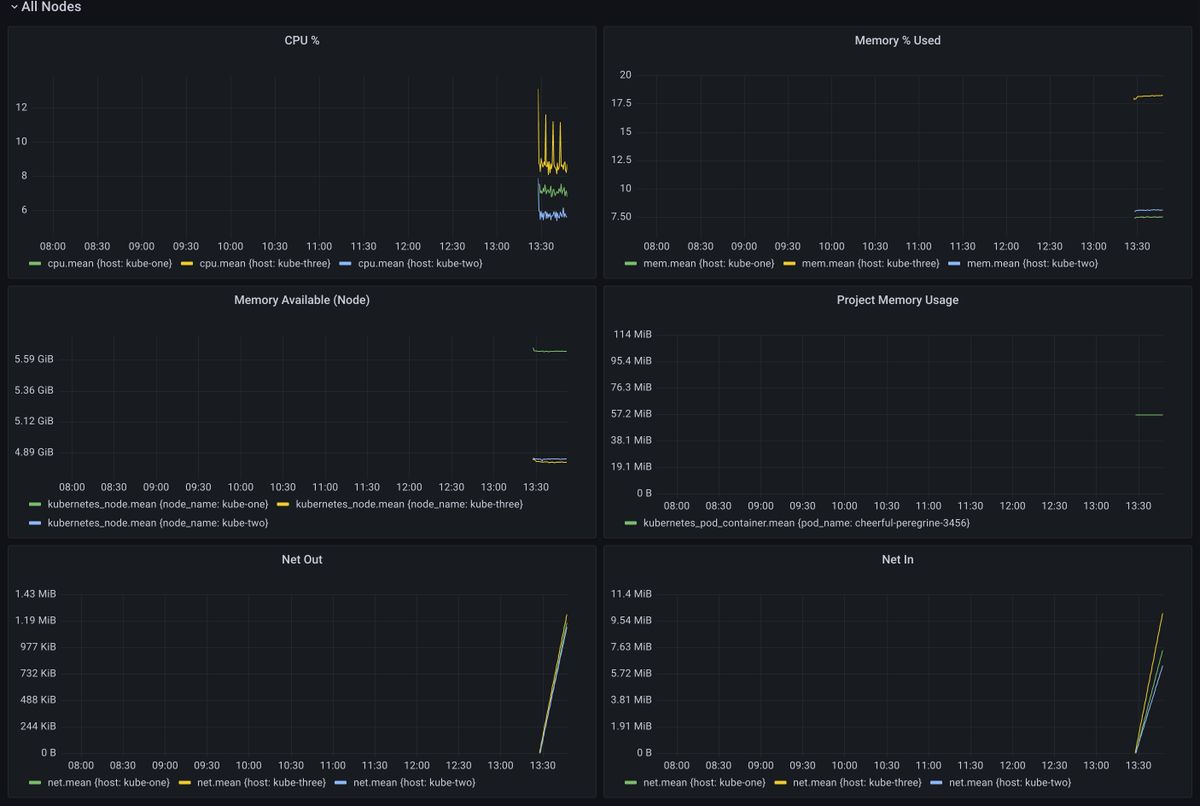Click green color swatch for mem.mean kube-one
The height and width of the screenshot is (806, 1200).
tap(630, 264)
